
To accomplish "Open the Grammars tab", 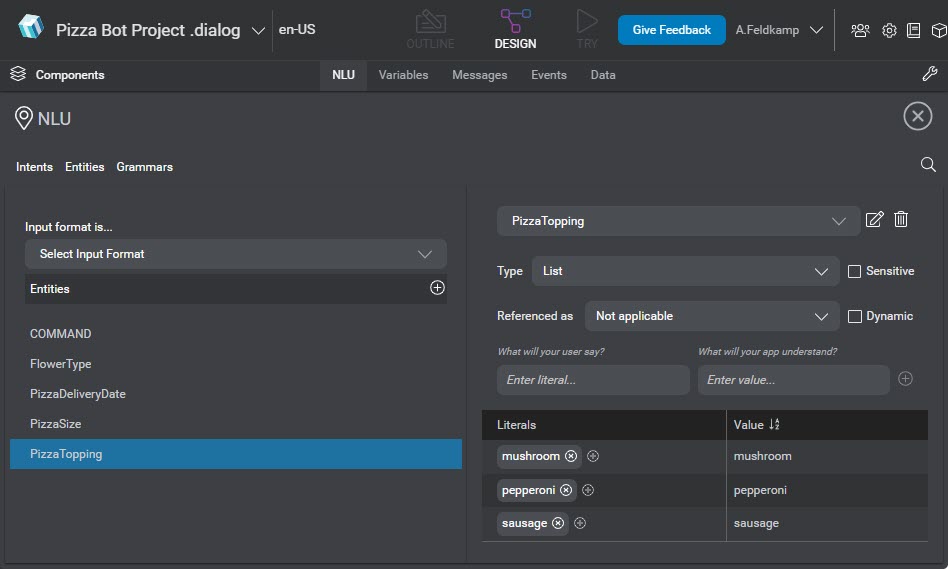I will 144,167.
